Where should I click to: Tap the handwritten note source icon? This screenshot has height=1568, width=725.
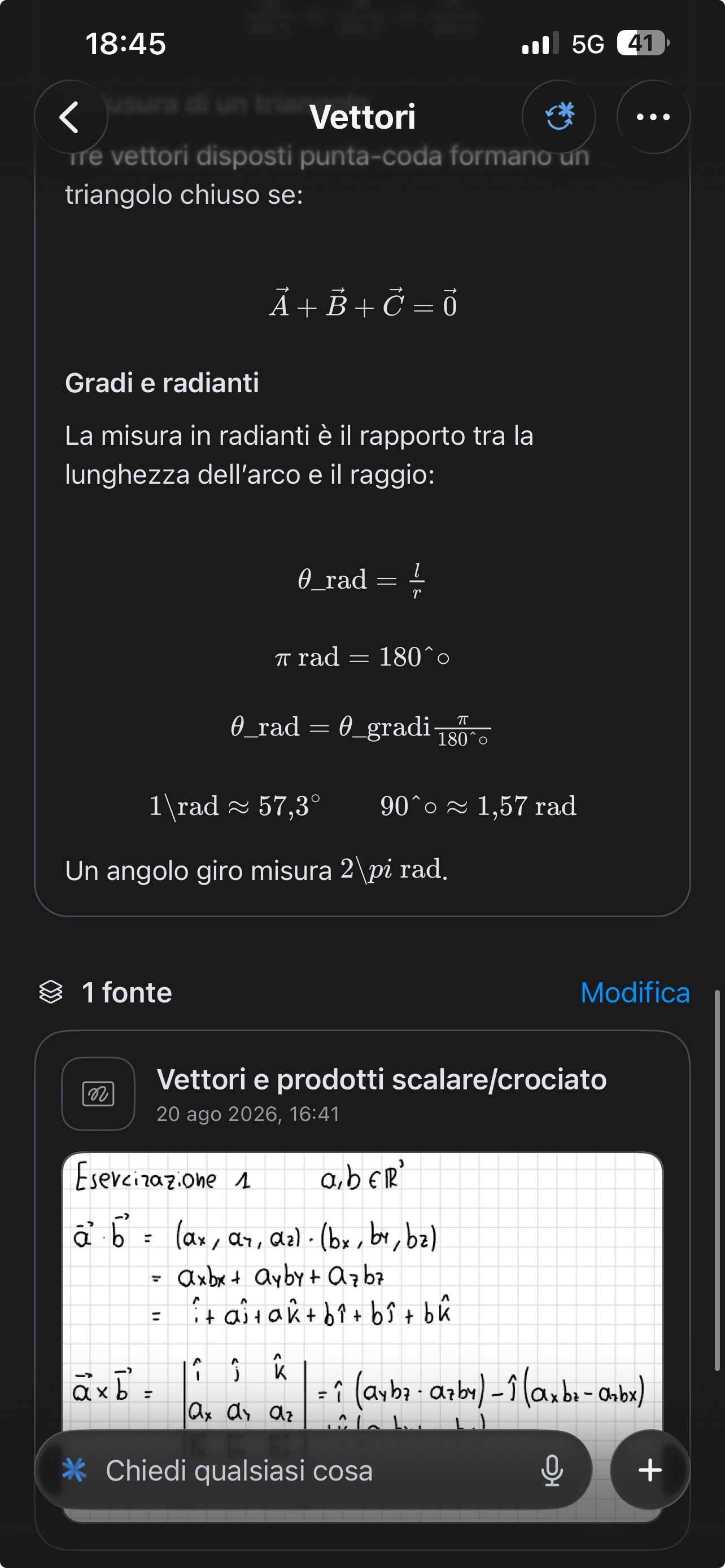(98, 1094)
